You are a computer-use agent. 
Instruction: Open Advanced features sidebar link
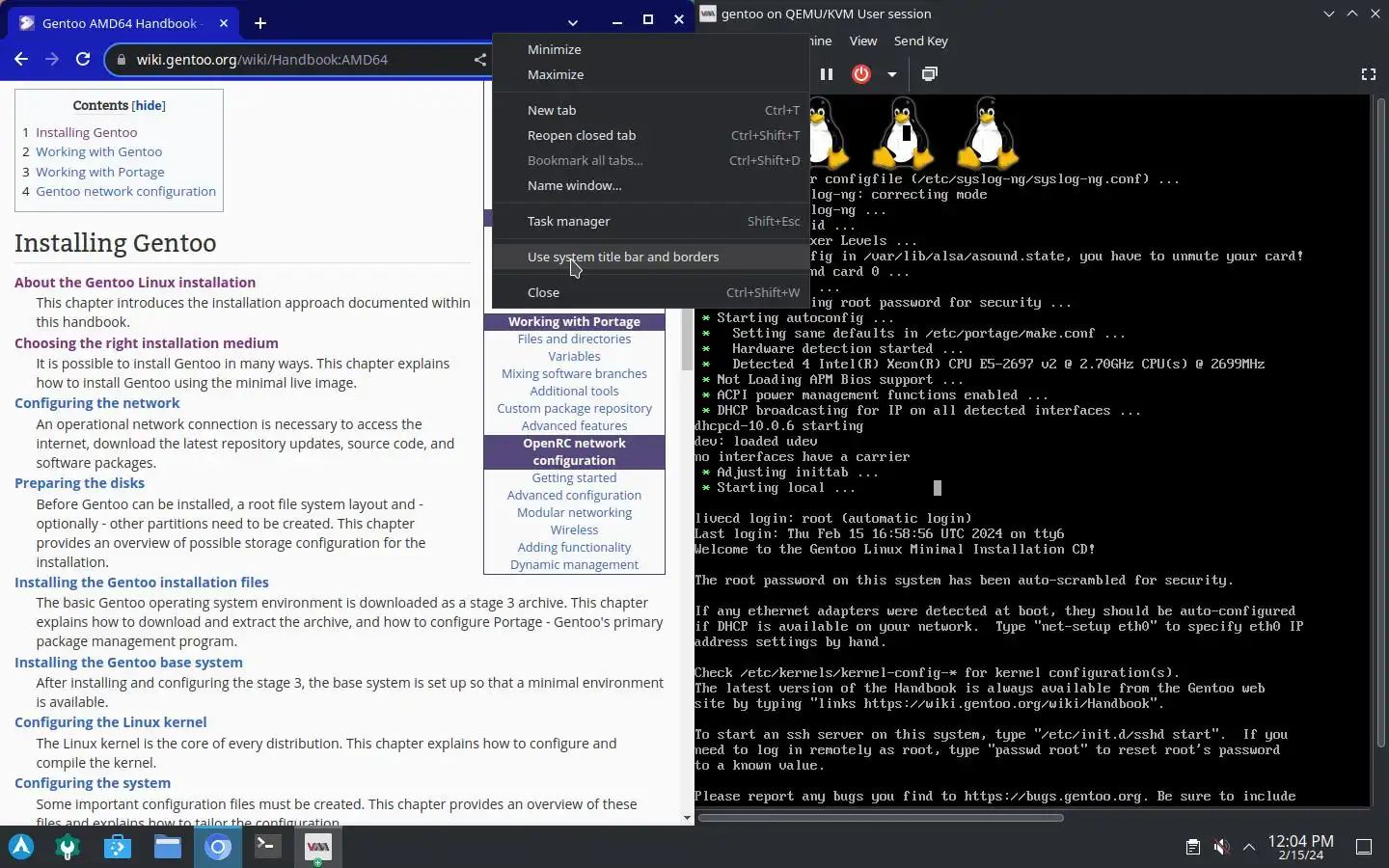574,425
